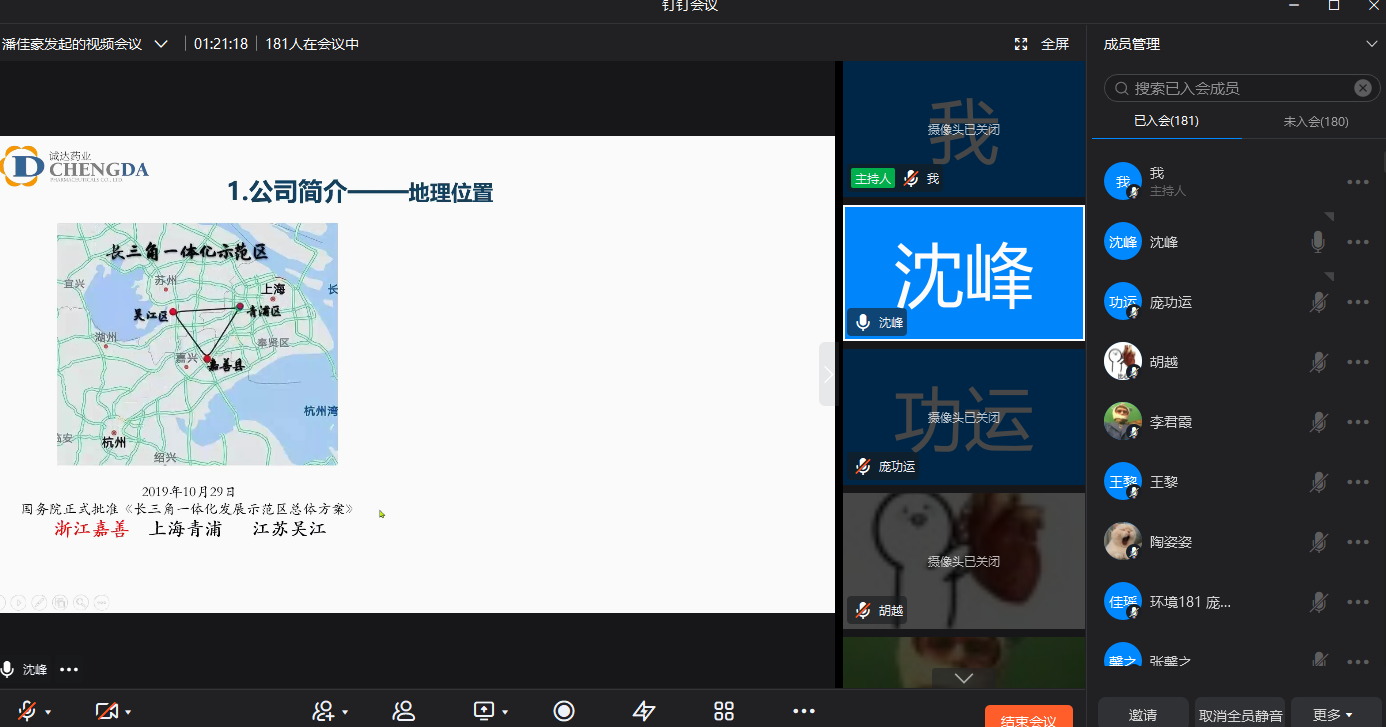The width and height of the screenshot is (1386, 727).
Task: Click the lightning bolt icon in toolbar
Action: (x=644, y=711)
